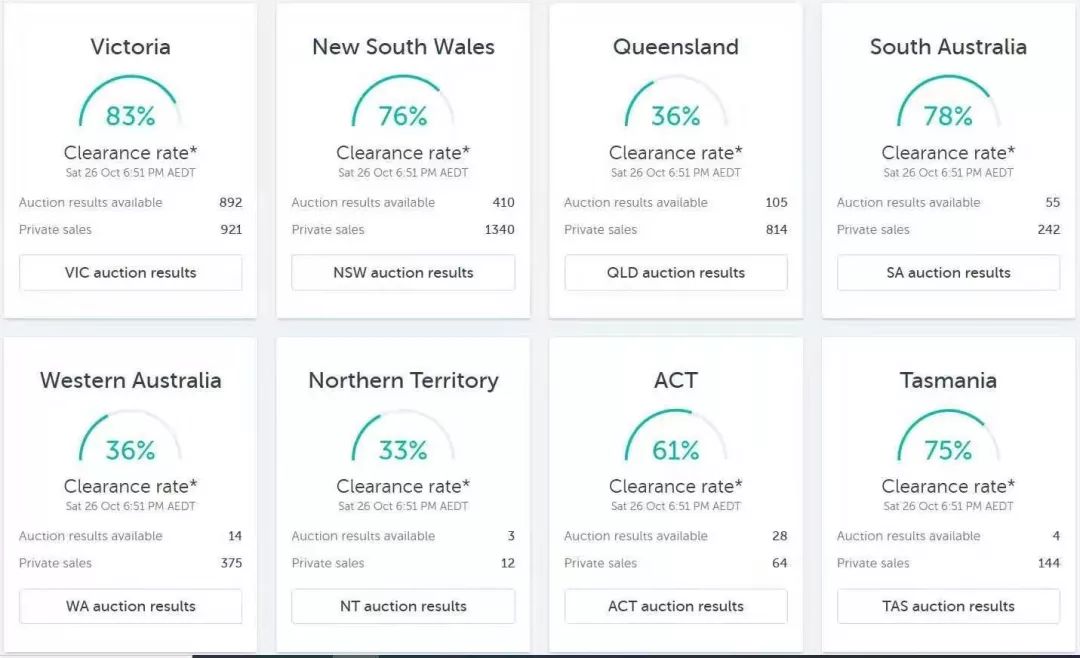
Task: Click Queensland auction results available 105
Action: (x=776, y=203)
